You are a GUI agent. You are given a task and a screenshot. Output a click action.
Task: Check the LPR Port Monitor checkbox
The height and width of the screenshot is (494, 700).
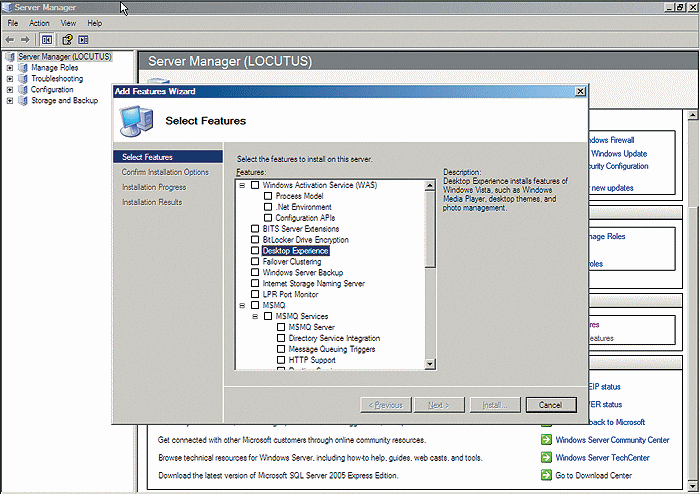tap(255, 294)
